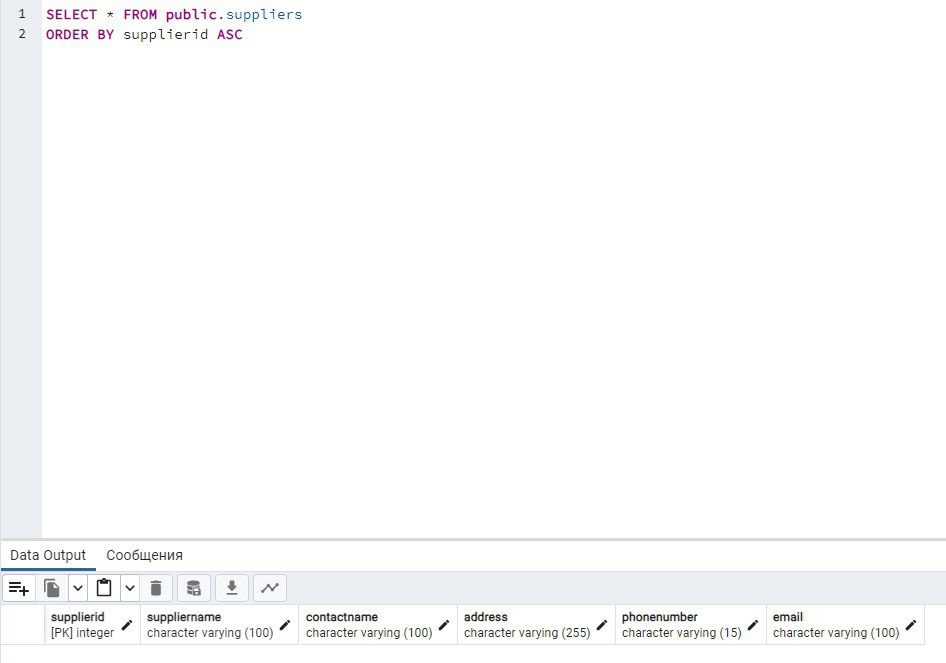Select the contactname column header
Screen dimensions: 946x663
click(366, 625)
